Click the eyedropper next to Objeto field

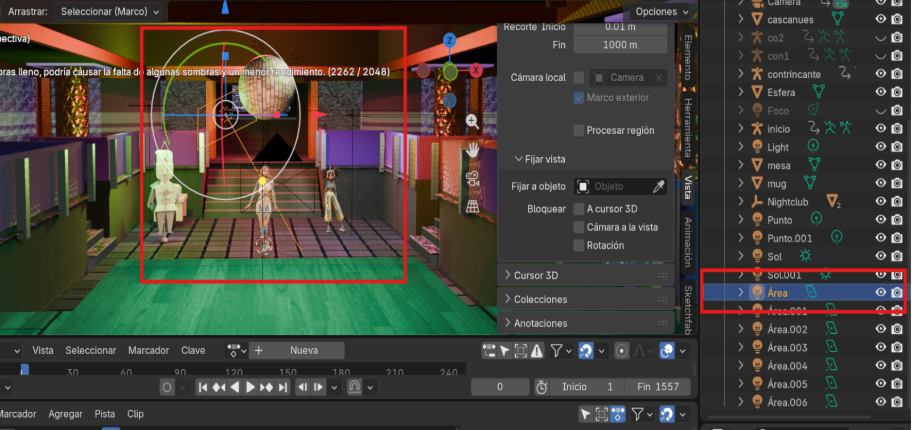659,186
